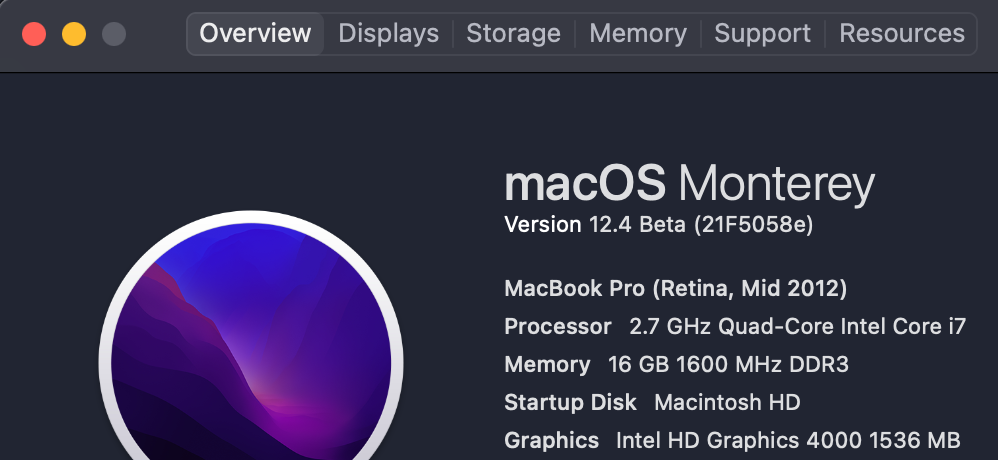This screenshot has width=998, height=460.
Task: Click the 'Startup Disk' label
Action: pos(570,402)
